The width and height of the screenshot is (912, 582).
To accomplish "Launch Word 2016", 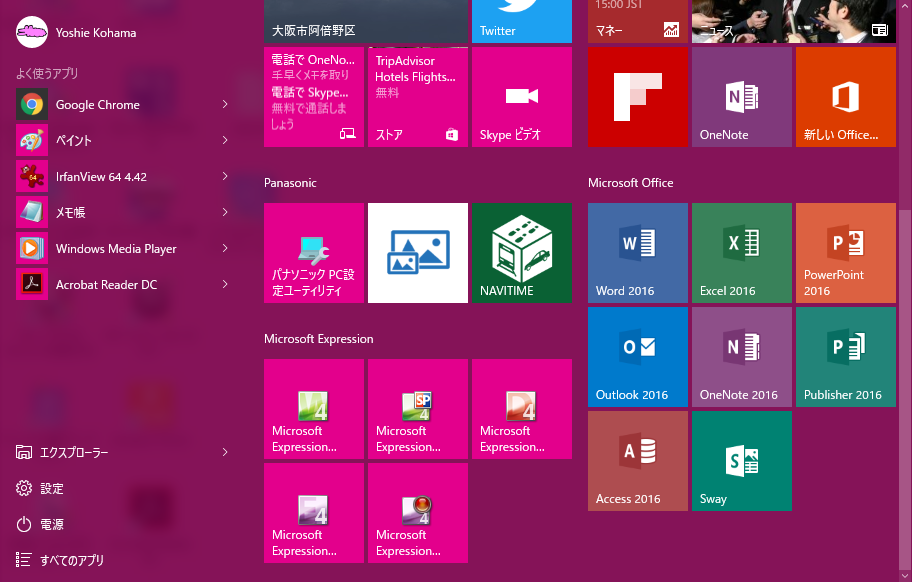I will pyautogui.click(x=637, y=253).
